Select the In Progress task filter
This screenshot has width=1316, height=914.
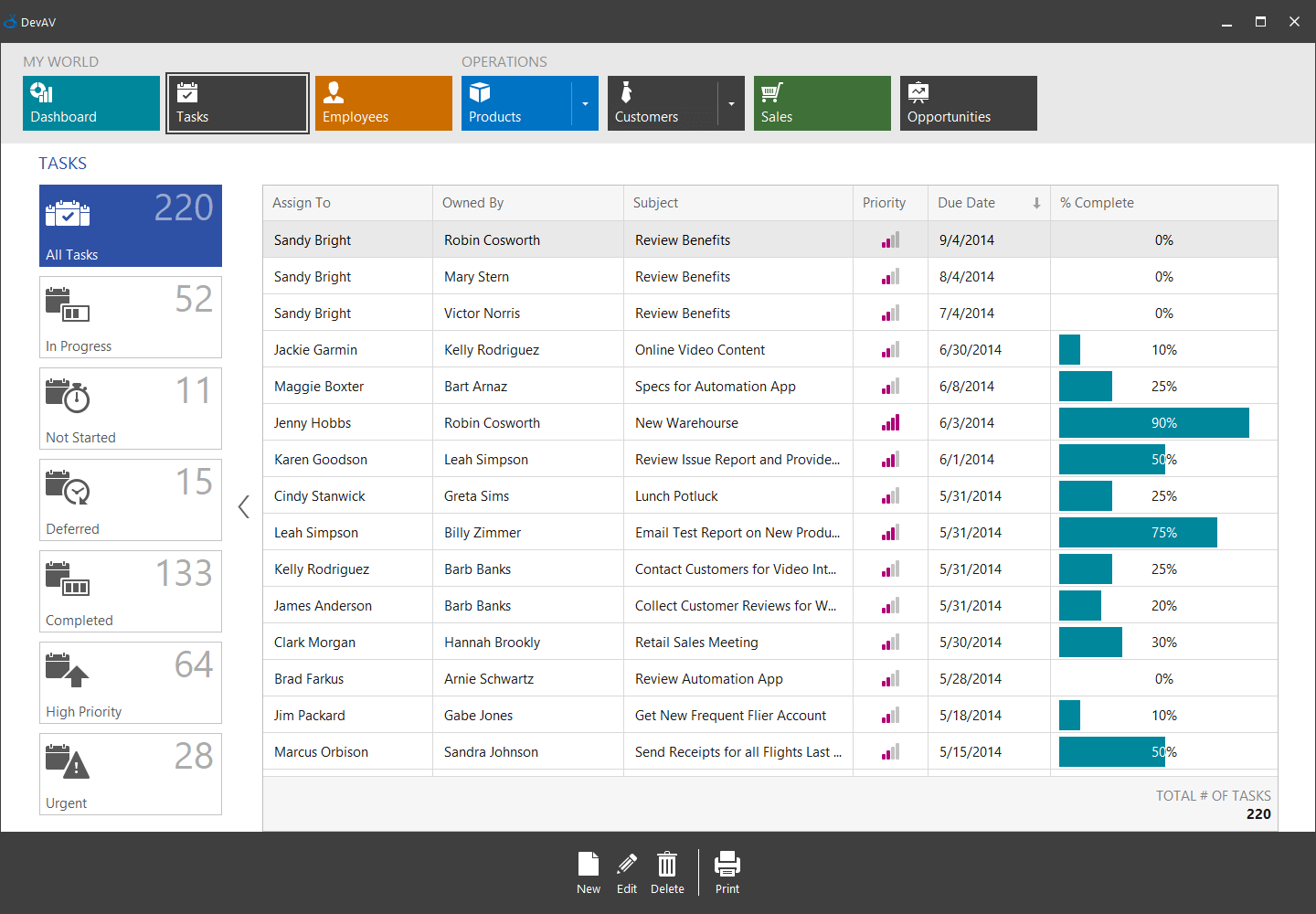tap(130, 317)
